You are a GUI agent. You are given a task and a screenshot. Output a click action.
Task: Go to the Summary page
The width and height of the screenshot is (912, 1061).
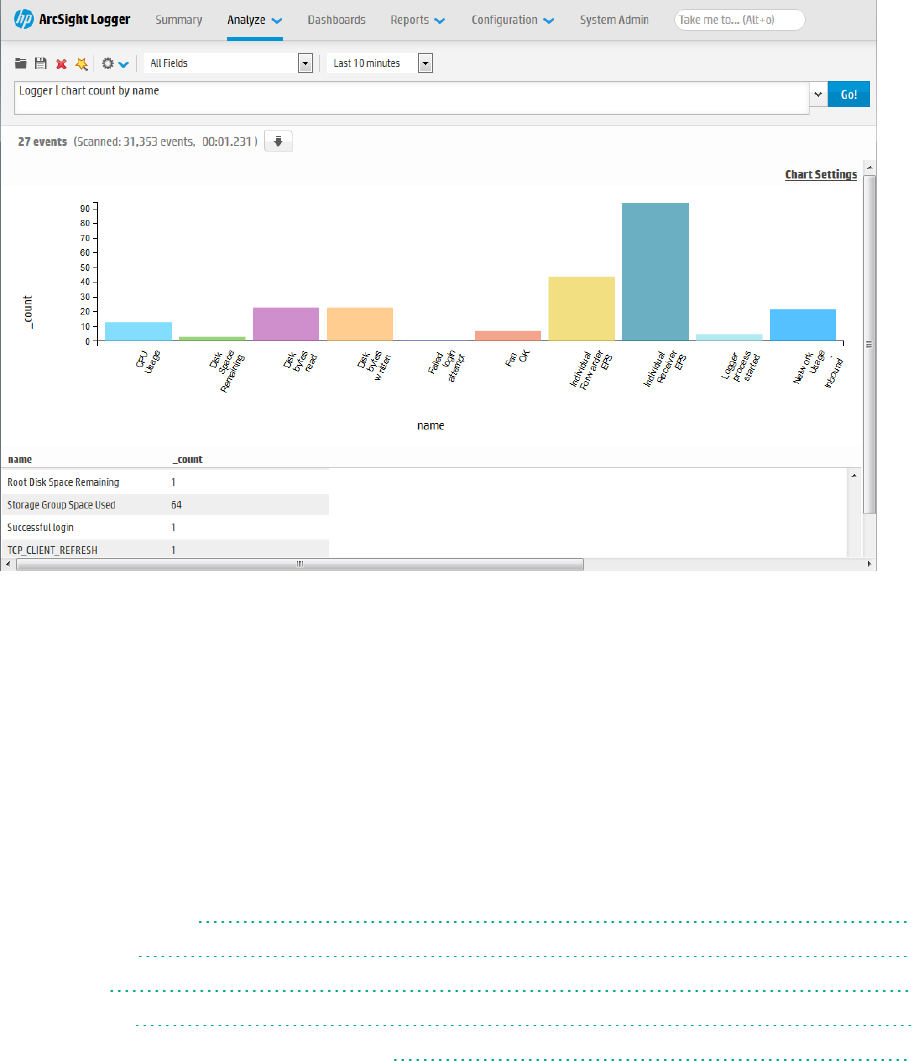(179, 20)
